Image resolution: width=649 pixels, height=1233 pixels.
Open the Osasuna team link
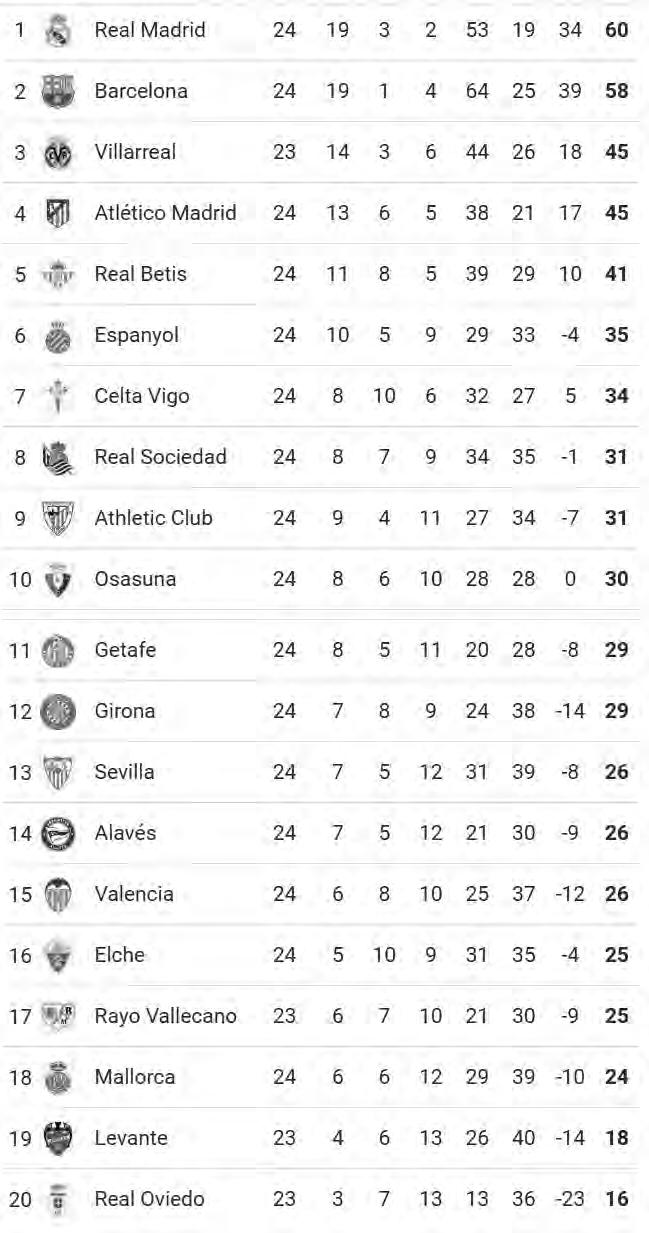[135, 579]
